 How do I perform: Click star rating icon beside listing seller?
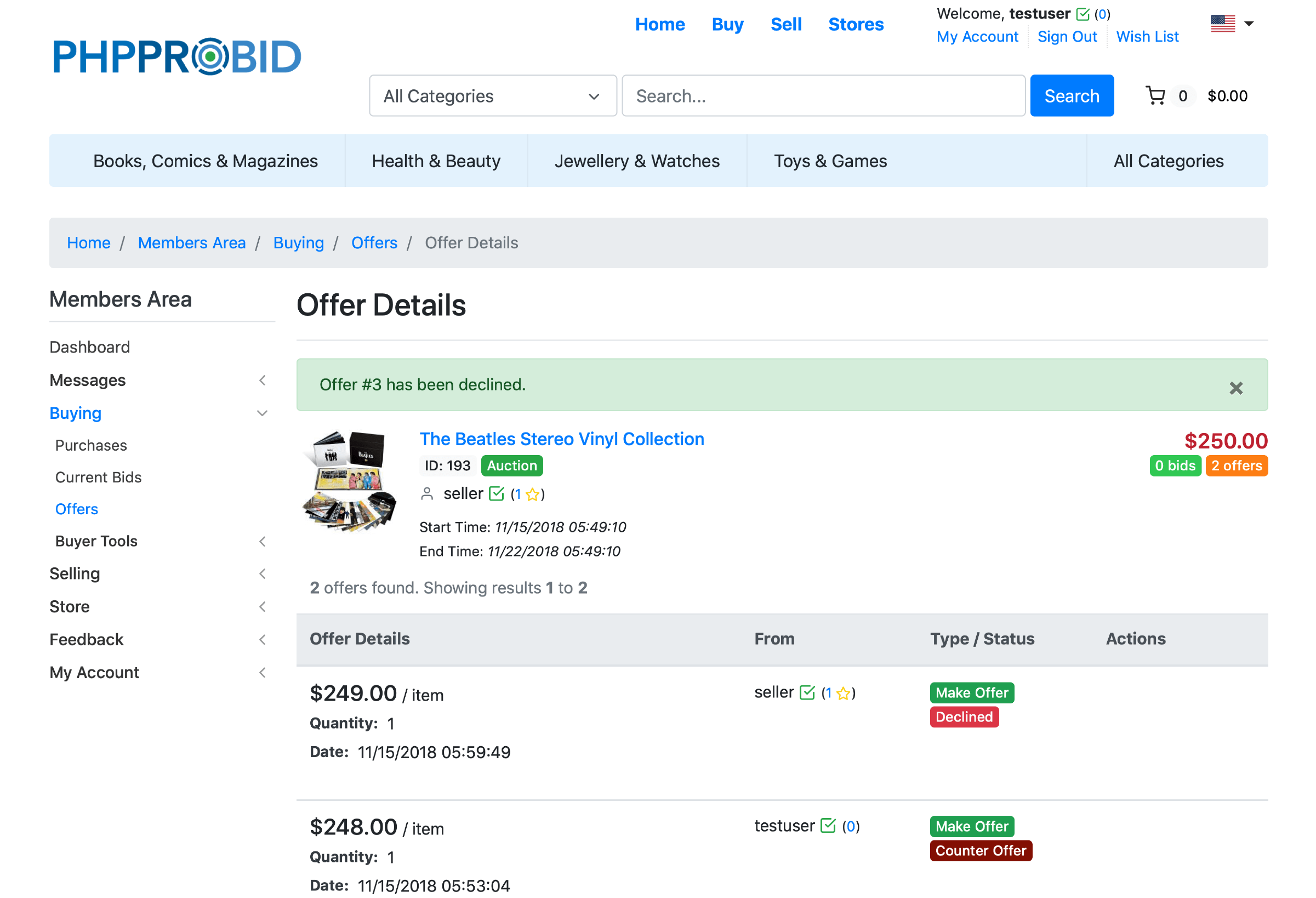(532, 495)
